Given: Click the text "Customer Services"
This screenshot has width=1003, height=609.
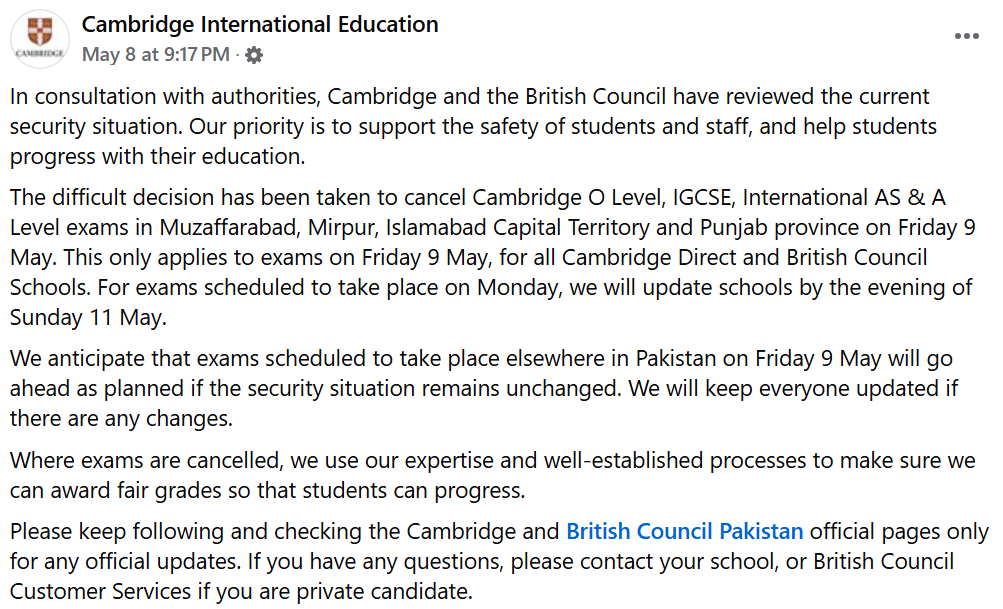Looking at the screenshot, I should click(x=100, y=592).
